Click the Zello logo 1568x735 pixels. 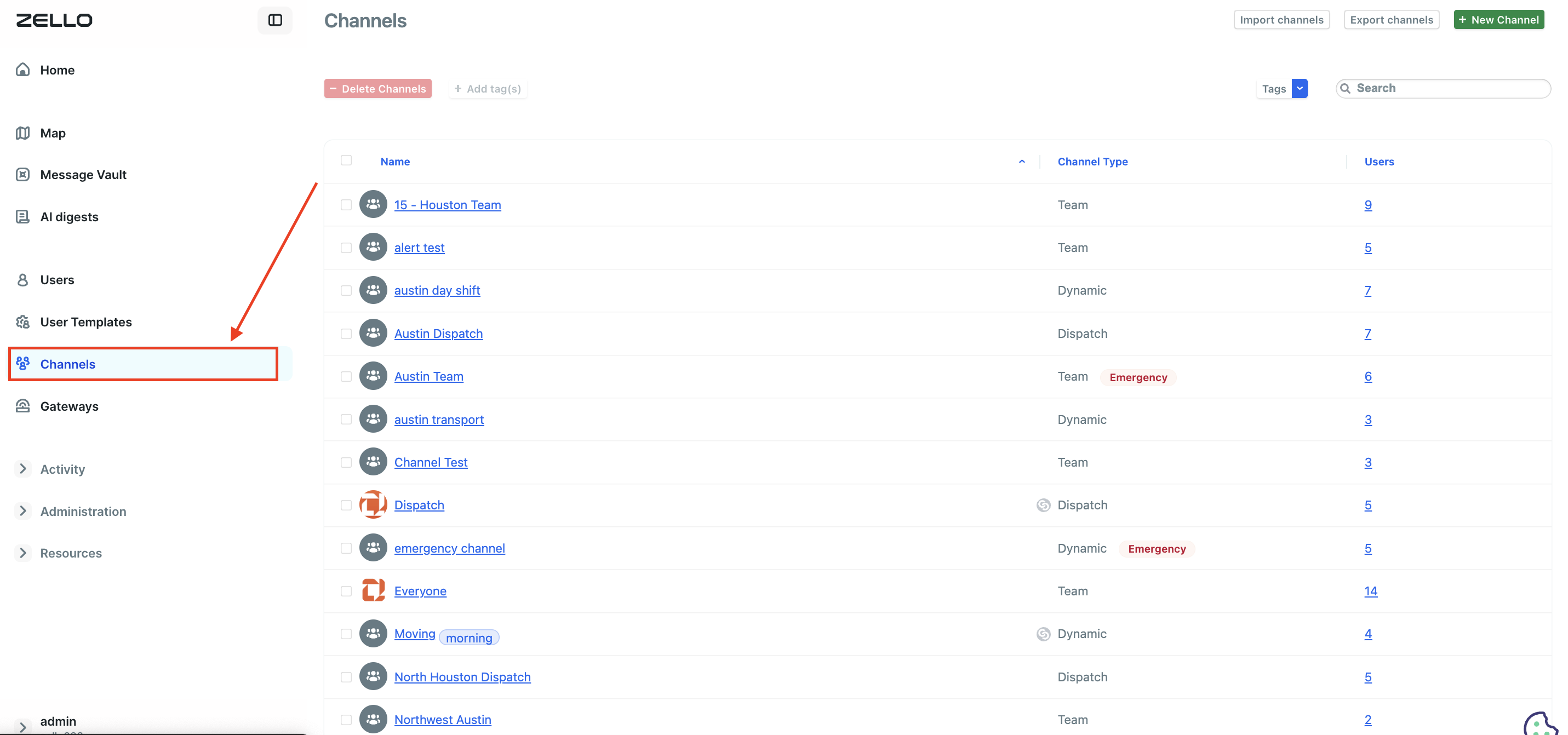(x=54, y=20)
